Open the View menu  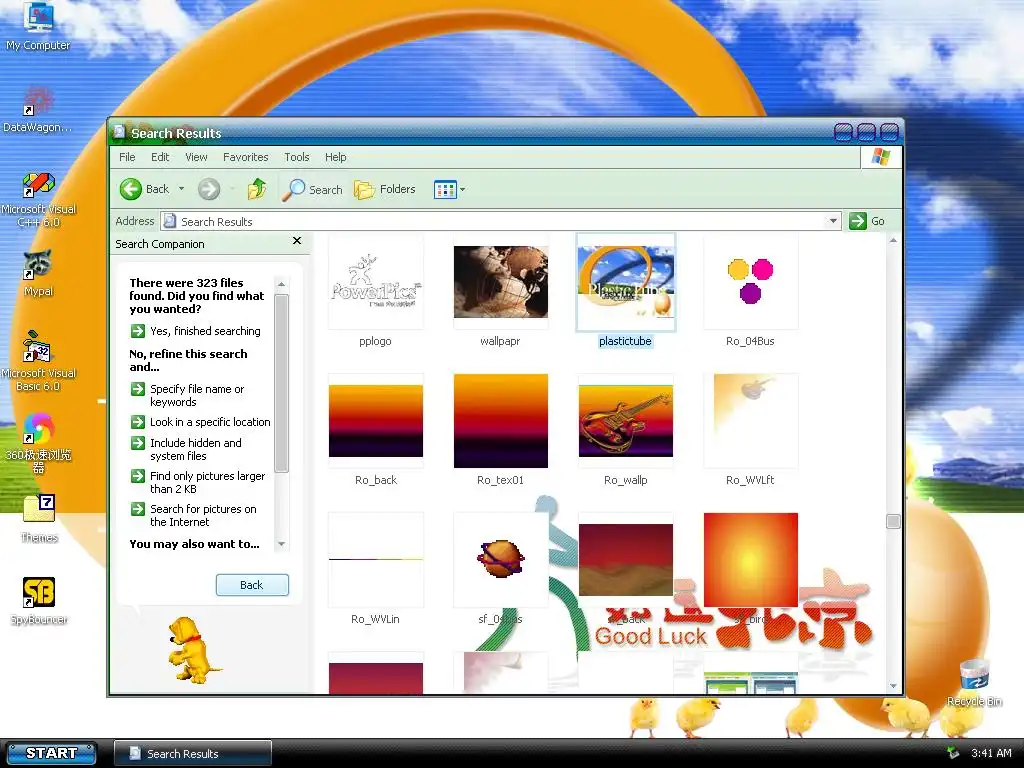[196, 157]
